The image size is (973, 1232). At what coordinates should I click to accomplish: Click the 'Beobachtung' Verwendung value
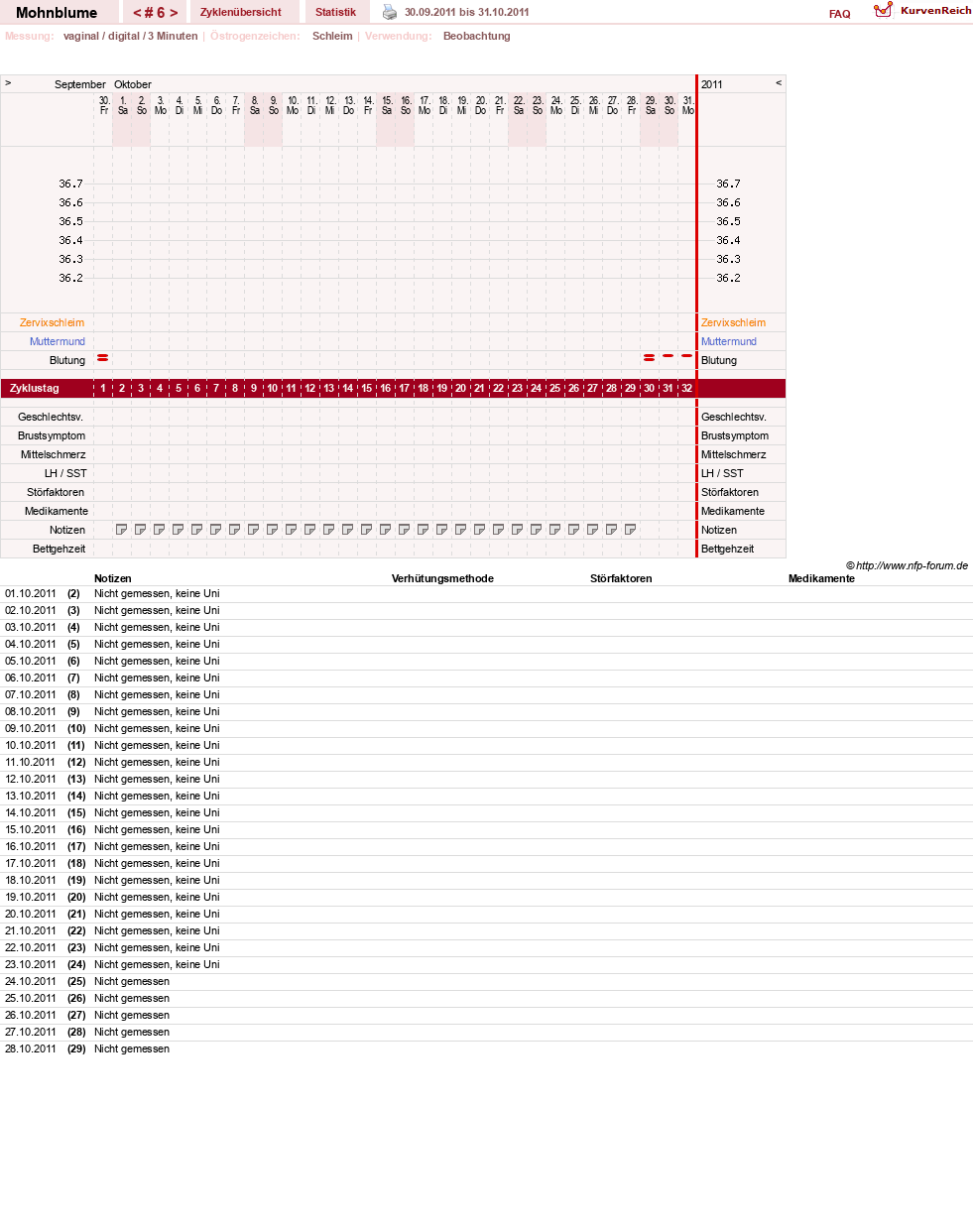pyautogui.click(x=477, y=36)
